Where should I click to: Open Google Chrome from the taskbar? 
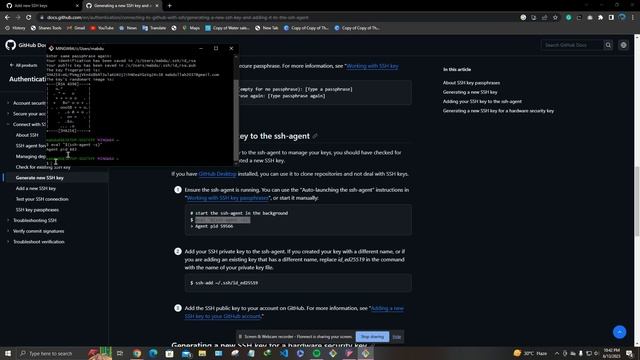[x=137, y=353]
